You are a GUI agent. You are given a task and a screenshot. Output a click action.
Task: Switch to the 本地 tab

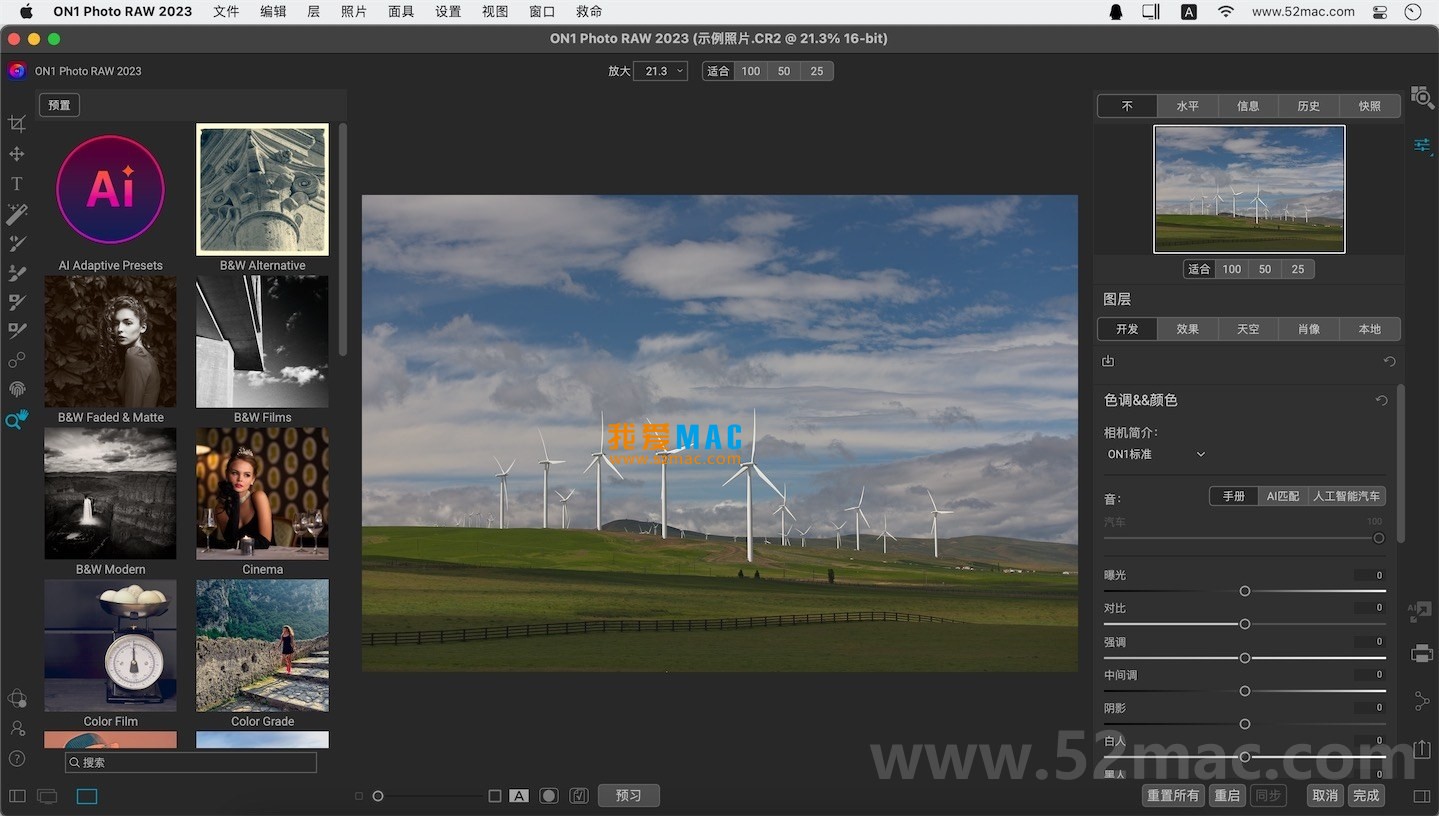(1370, 329)
